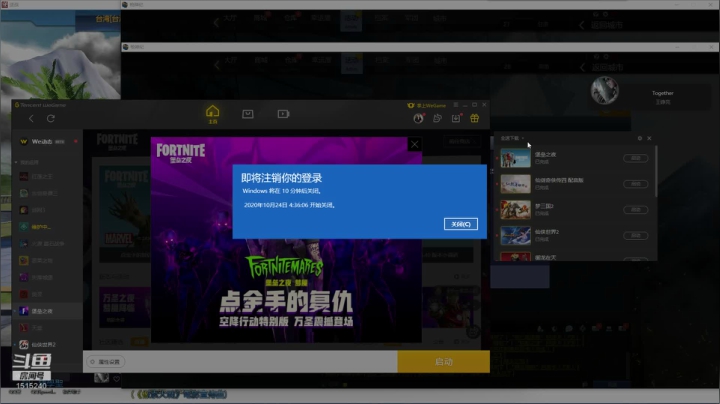Click the 仙侠世界2 sidebar game icon

tap(24, 344)
